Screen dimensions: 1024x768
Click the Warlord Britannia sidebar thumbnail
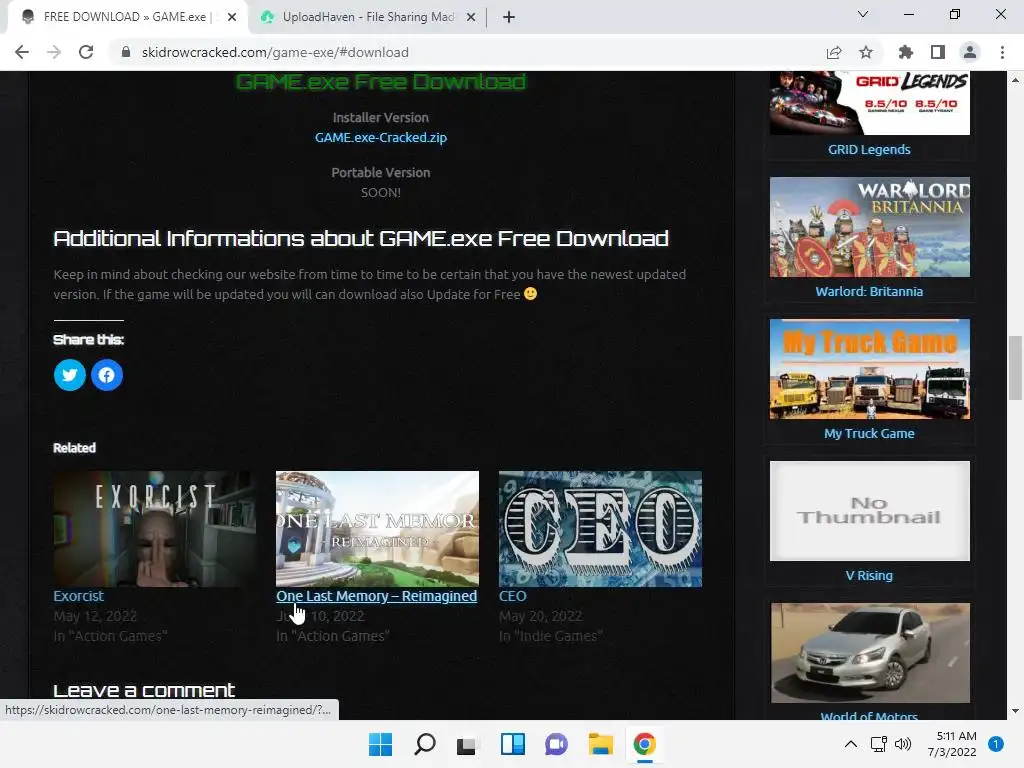pyautogui.click(x=869, y=227)
